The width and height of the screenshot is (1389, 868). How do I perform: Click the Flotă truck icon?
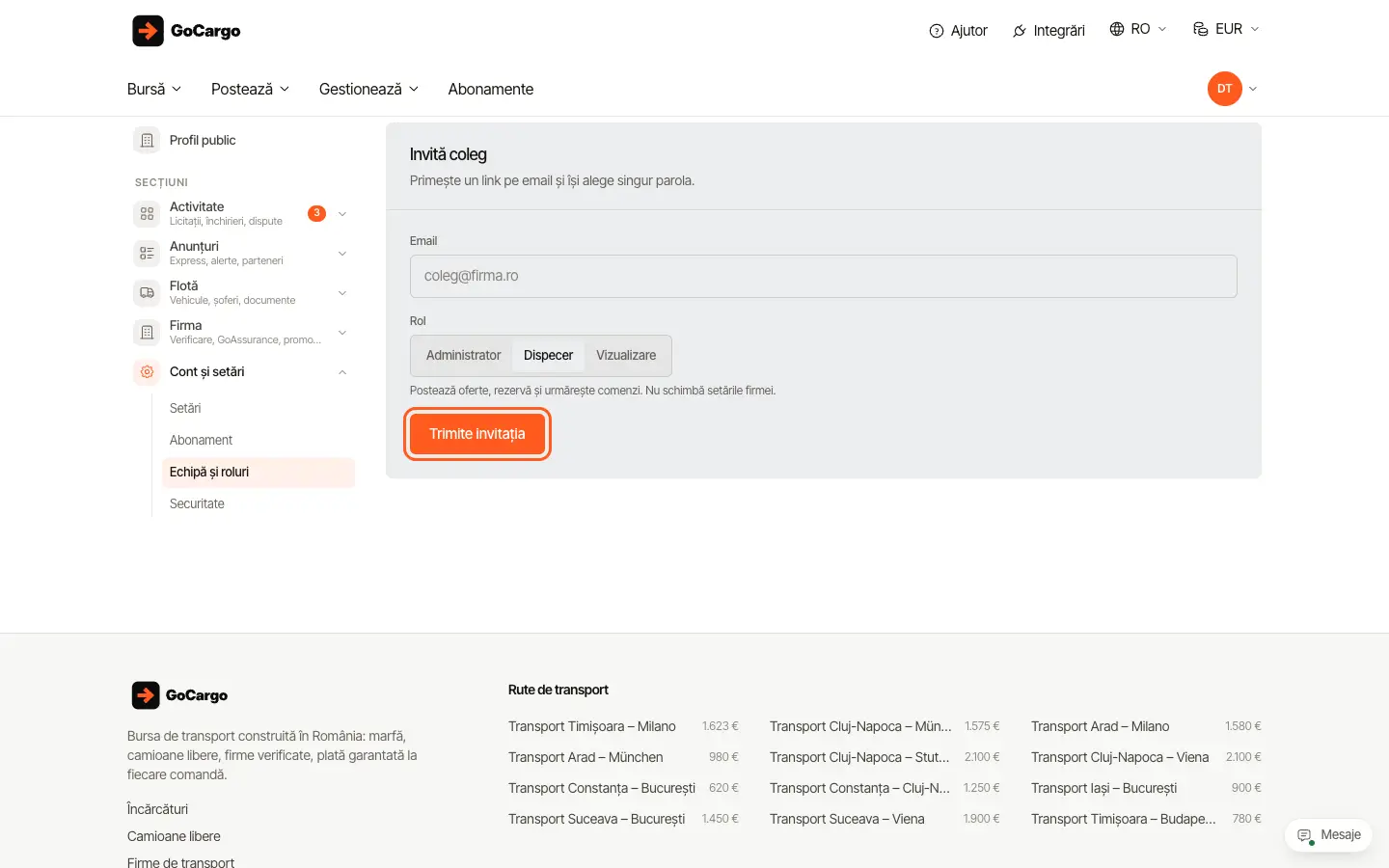[x=147, y=293]
